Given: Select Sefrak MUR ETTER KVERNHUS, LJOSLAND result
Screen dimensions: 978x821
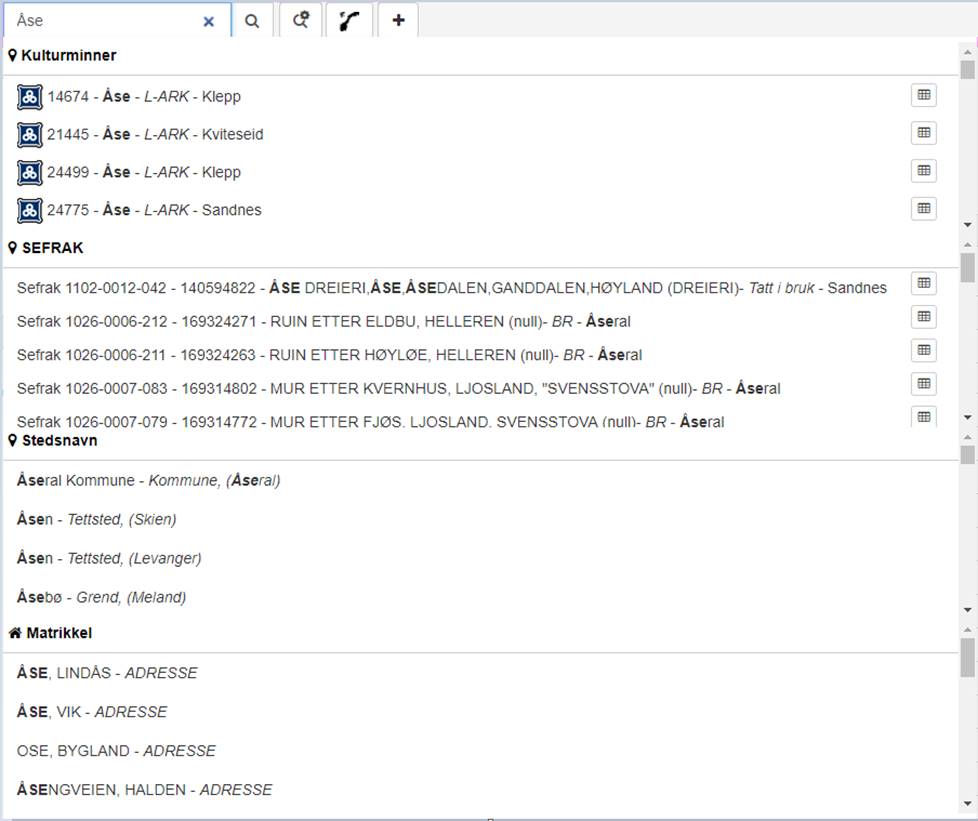Looking at the screenshot, I should [x=398, y=388].
